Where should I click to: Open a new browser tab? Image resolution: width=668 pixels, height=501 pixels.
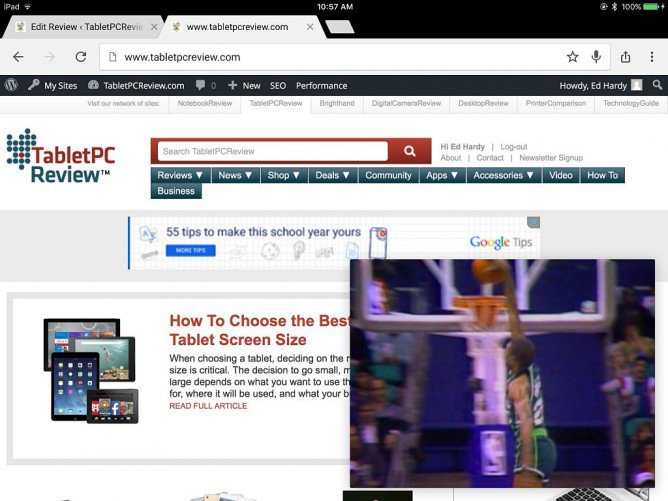[x=339, y=26]
